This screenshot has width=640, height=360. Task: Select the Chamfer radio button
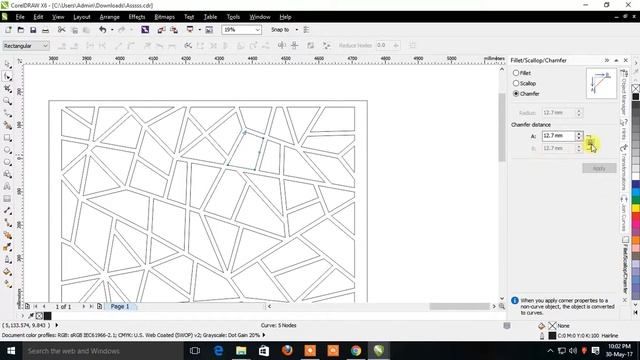pos(516,93)
